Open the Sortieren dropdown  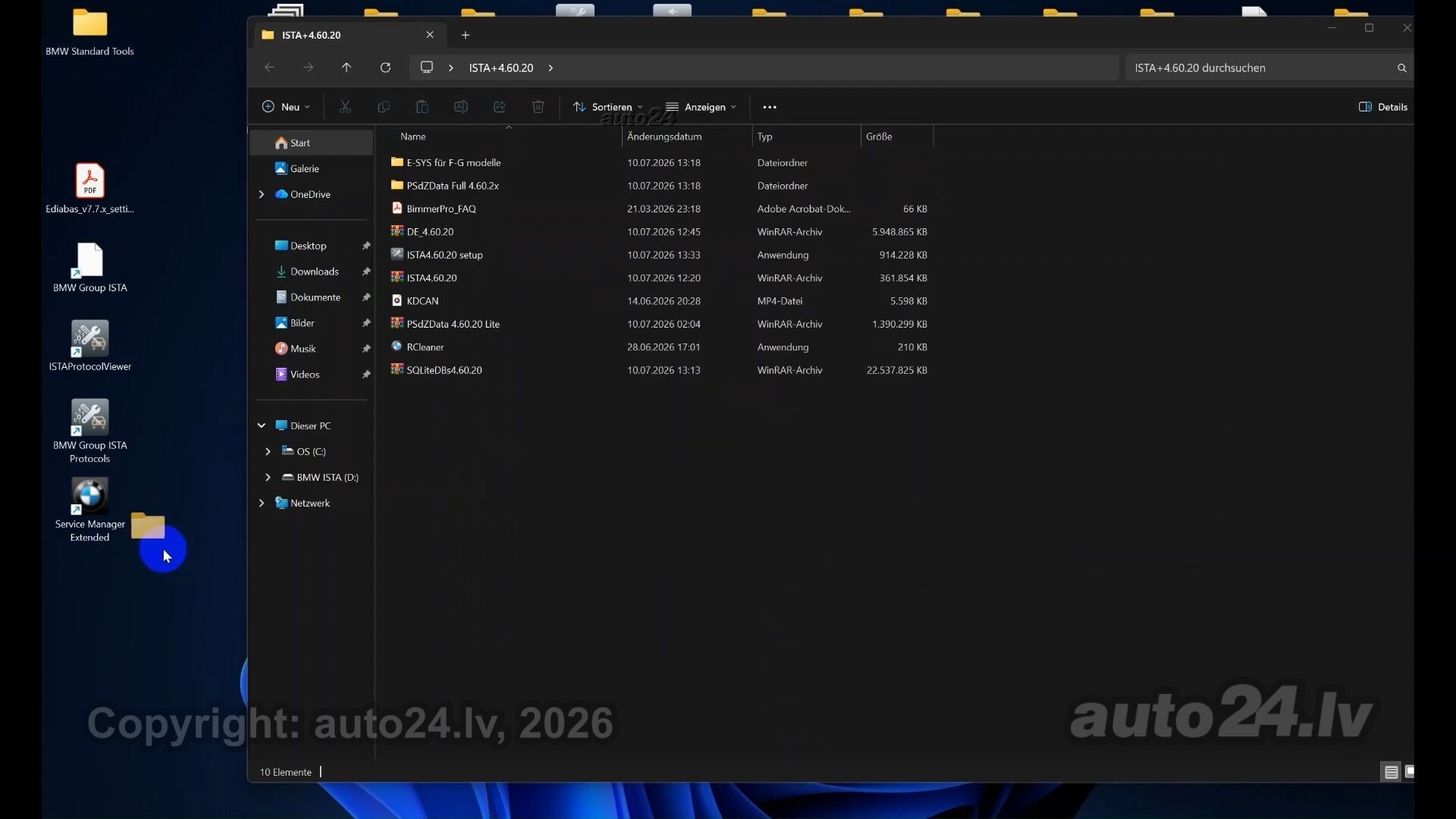pos(608,107)
